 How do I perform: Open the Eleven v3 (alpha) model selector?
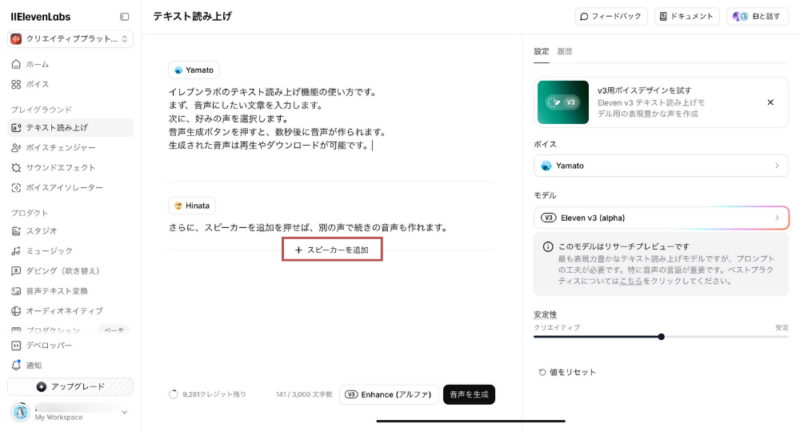(x=660, y=217)
